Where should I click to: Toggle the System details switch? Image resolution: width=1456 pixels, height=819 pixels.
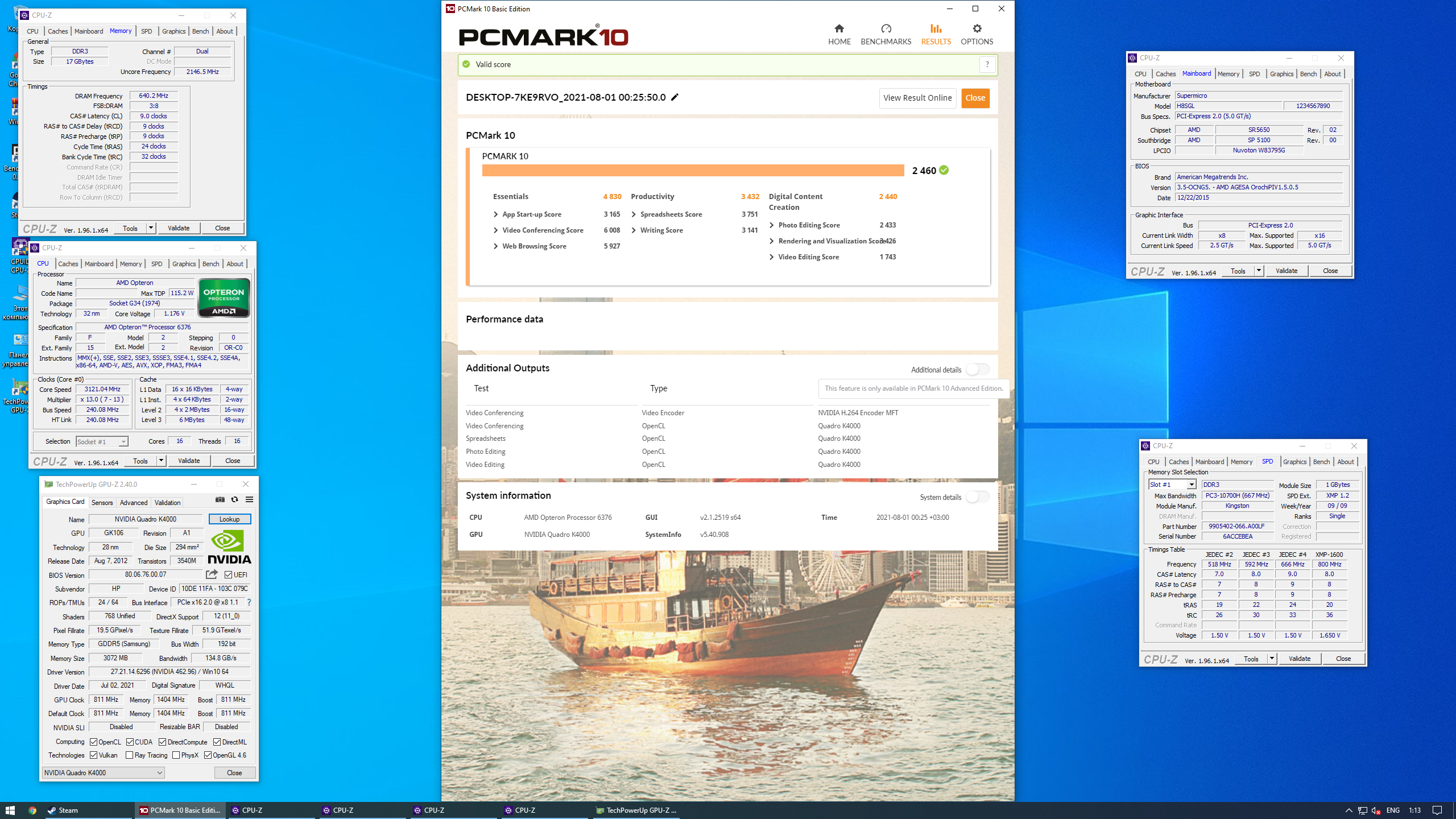coord(978,497)
